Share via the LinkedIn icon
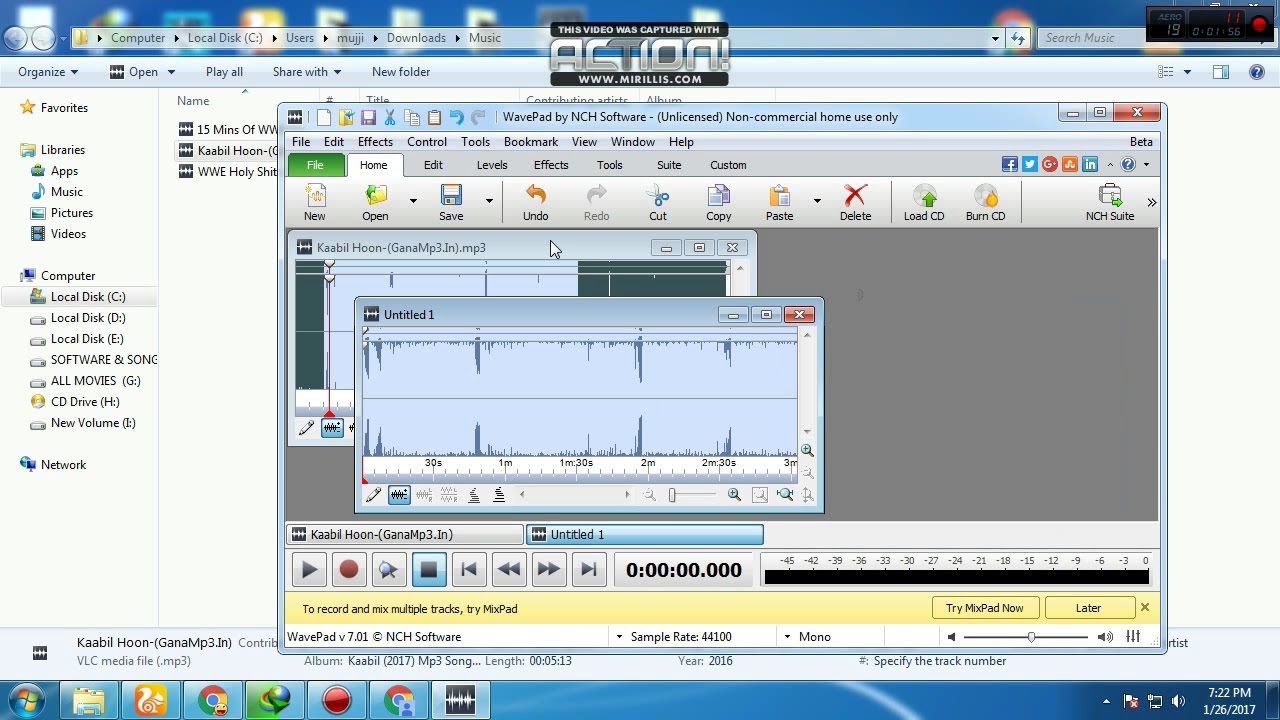Viewport: 1280px width, 720px height. click(x=1089, y=165)
